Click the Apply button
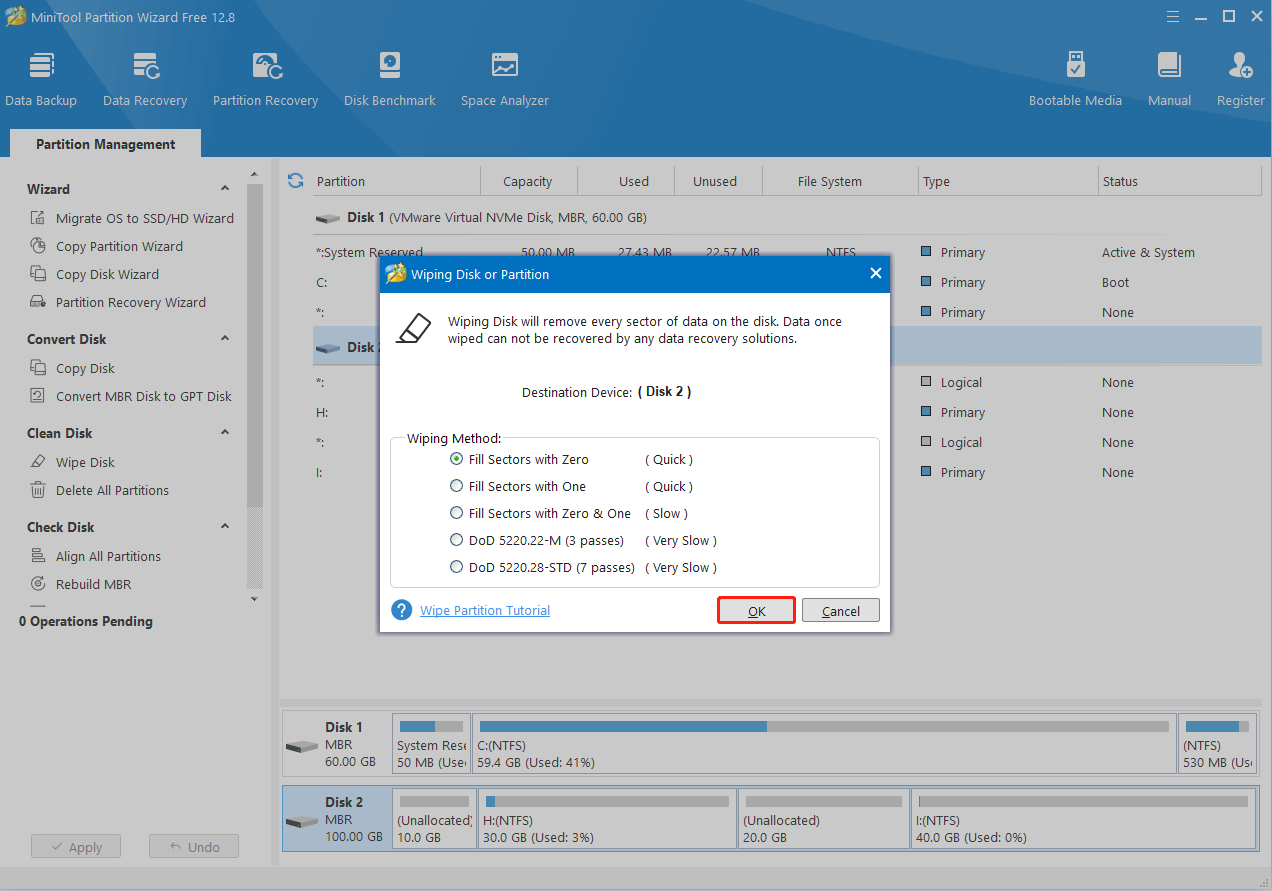The image size is (1272, 891). click(75, 846)
